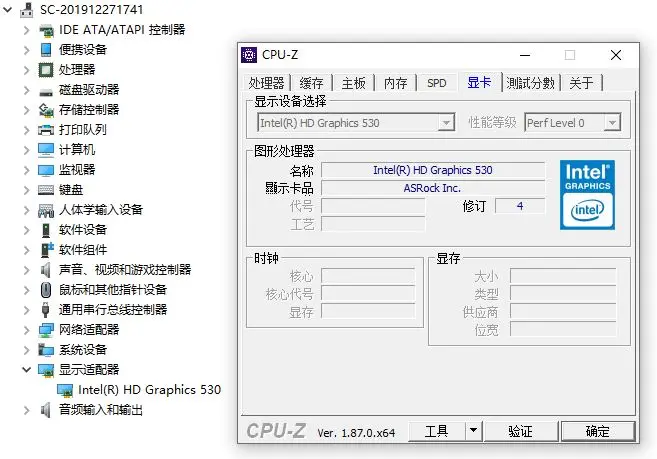Click the 软件设备 icon
The height and width of the screenshot is (459, 657).
[46, 230]
